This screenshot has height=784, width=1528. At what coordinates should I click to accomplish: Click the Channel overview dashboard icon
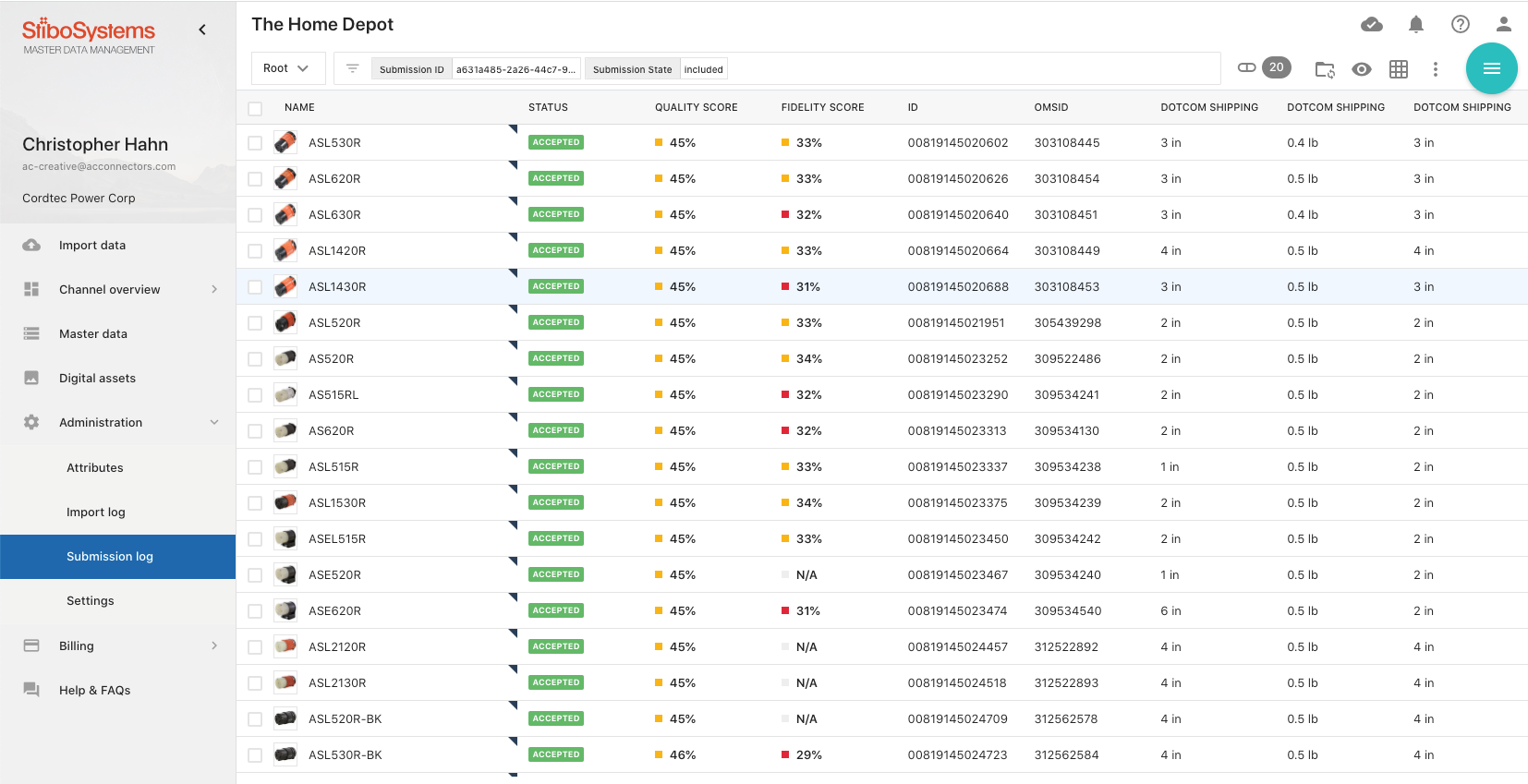click(31, 289)
